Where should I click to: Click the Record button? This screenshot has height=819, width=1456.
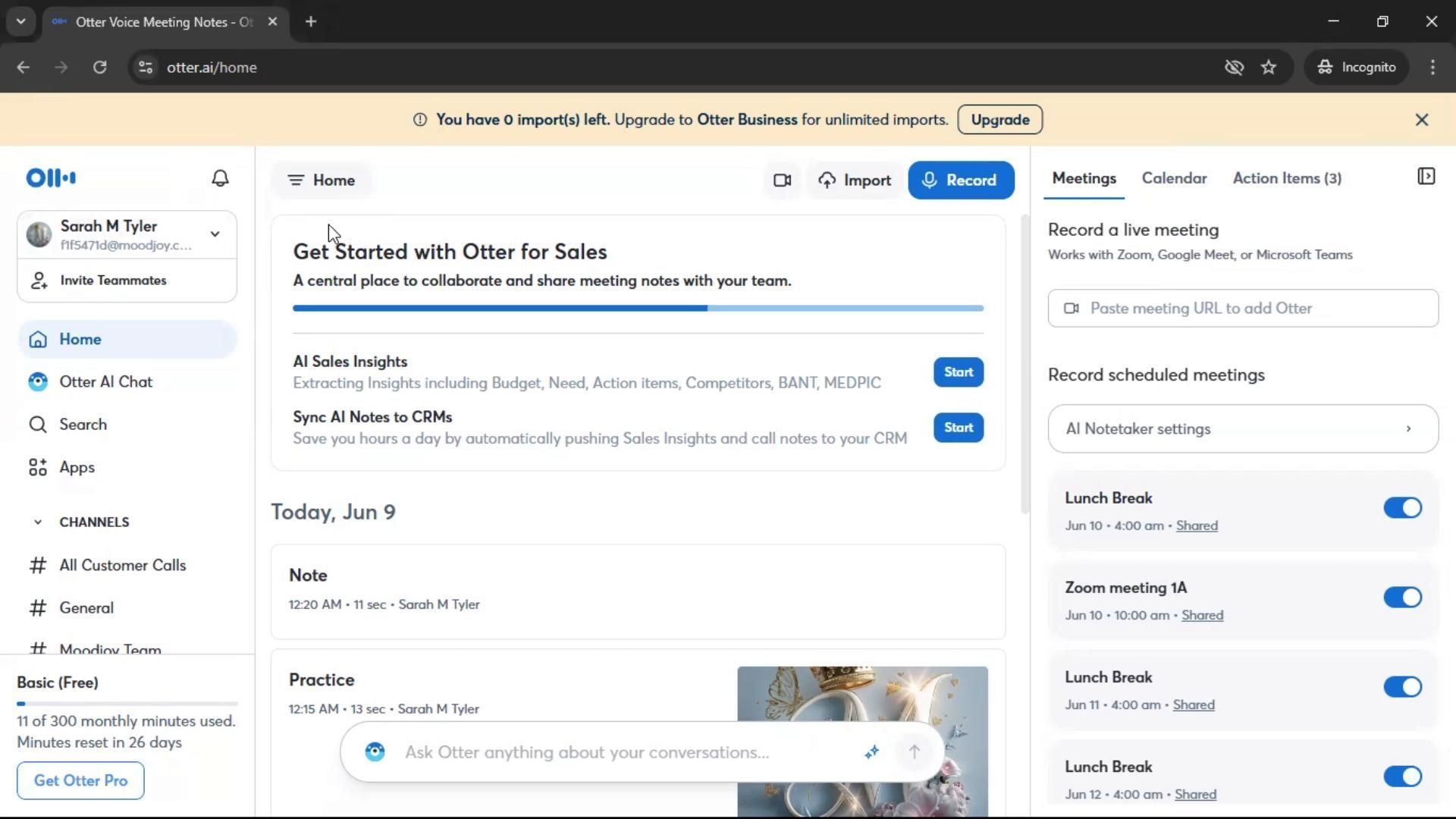click(960, 180)
